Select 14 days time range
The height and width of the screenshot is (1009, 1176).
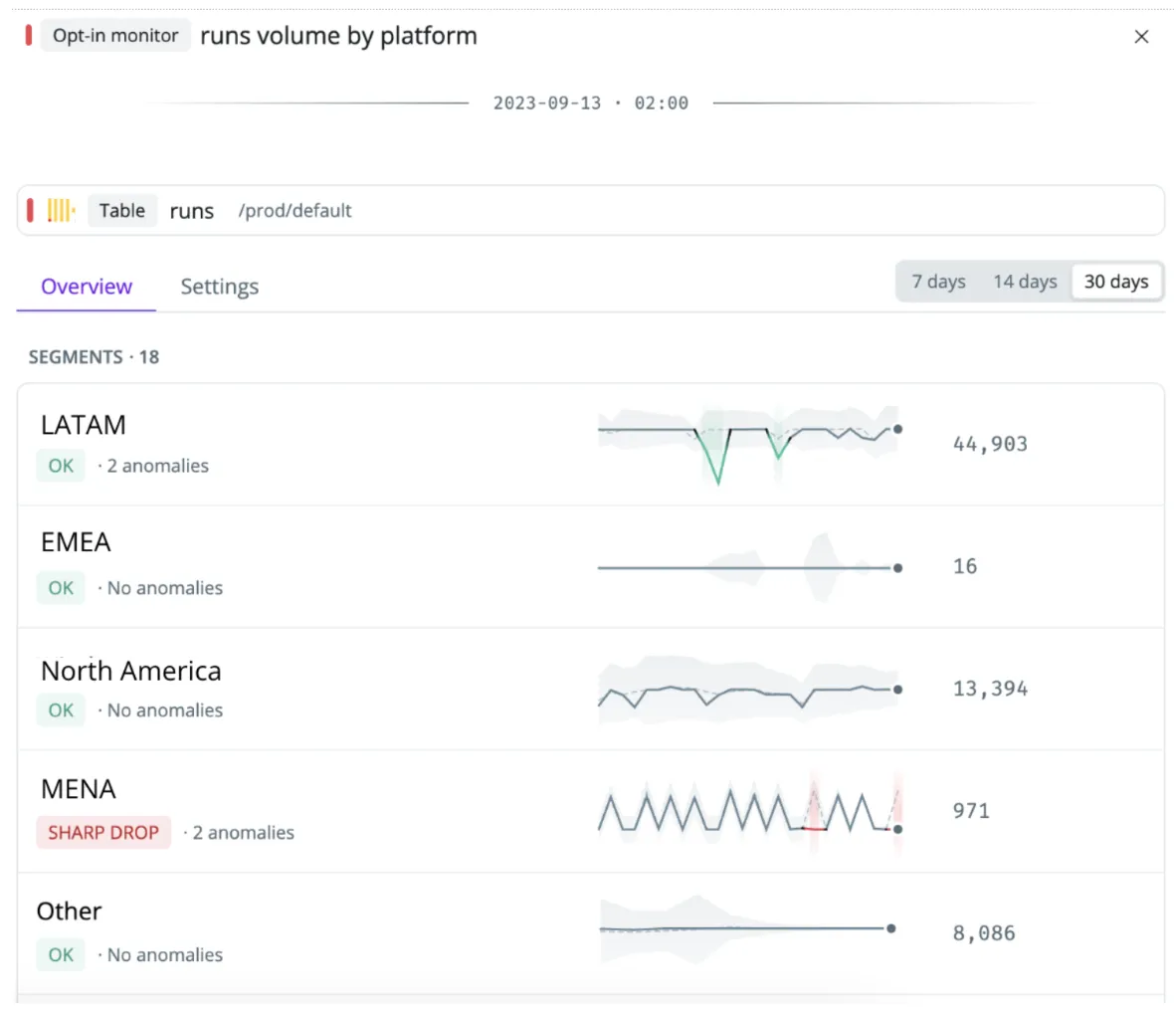(x=1024, y=282)
